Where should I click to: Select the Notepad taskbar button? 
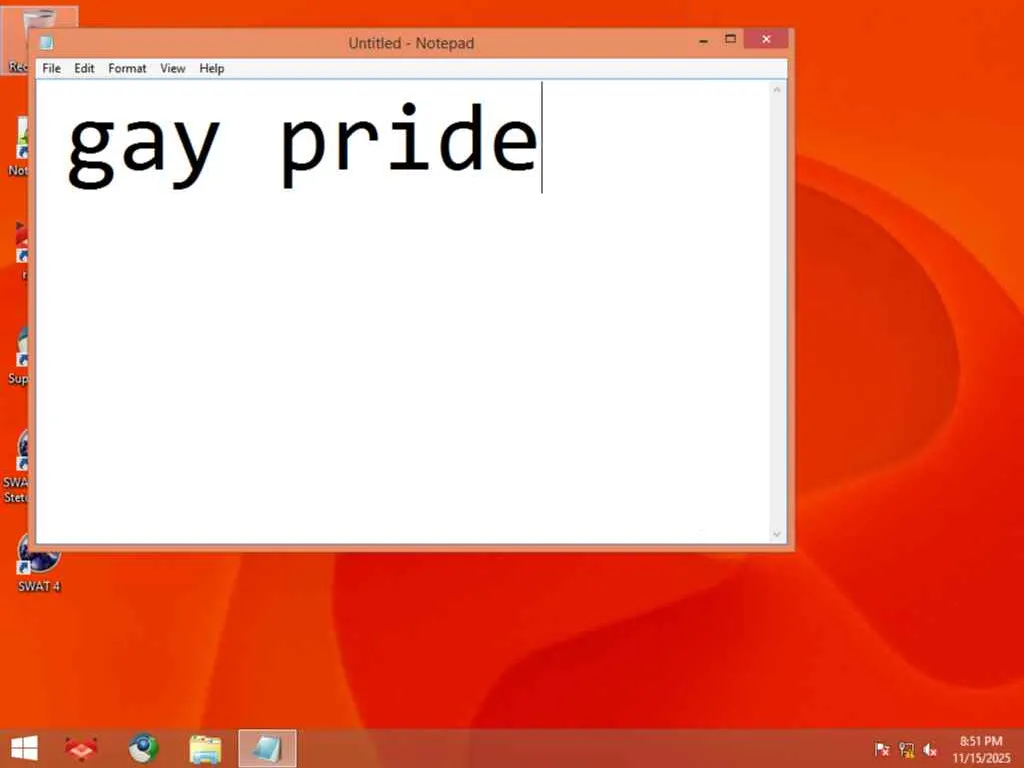[x=267, y=748]
